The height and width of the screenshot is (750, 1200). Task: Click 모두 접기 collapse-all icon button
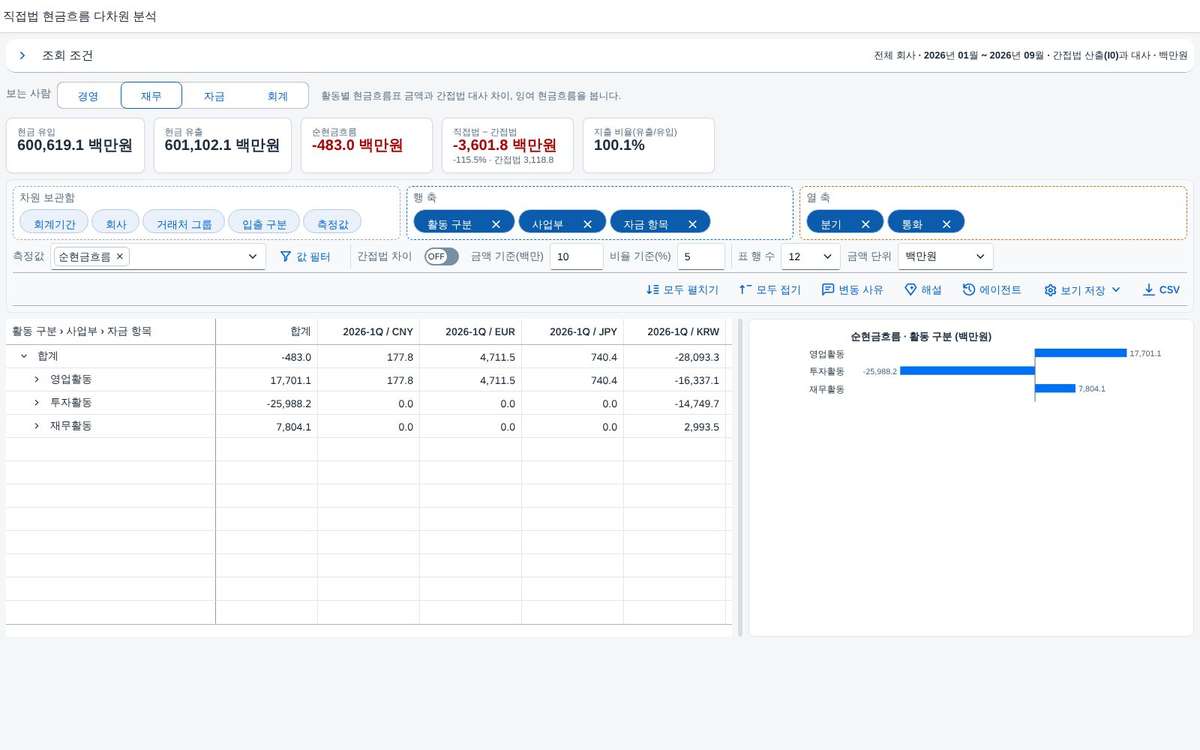point(770,290)
